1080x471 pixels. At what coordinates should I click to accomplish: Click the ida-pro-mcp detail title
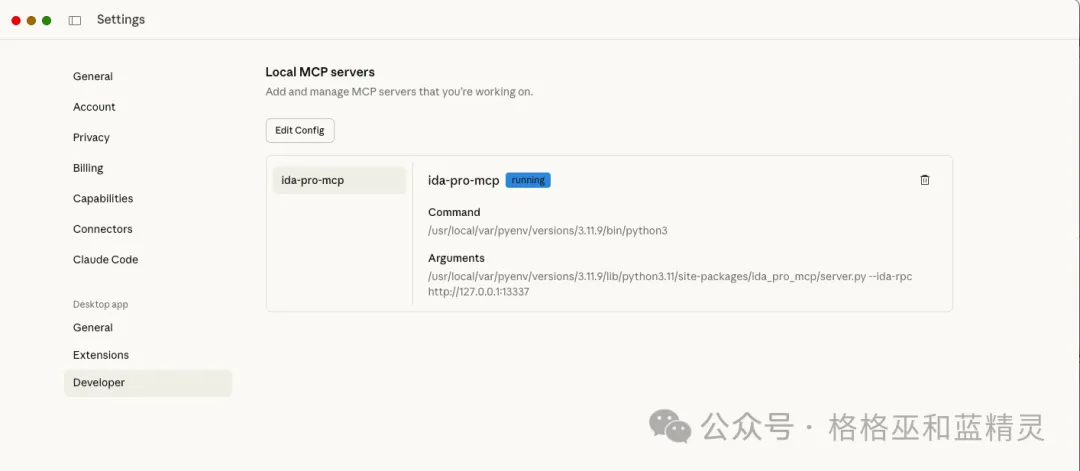point(464,180)
